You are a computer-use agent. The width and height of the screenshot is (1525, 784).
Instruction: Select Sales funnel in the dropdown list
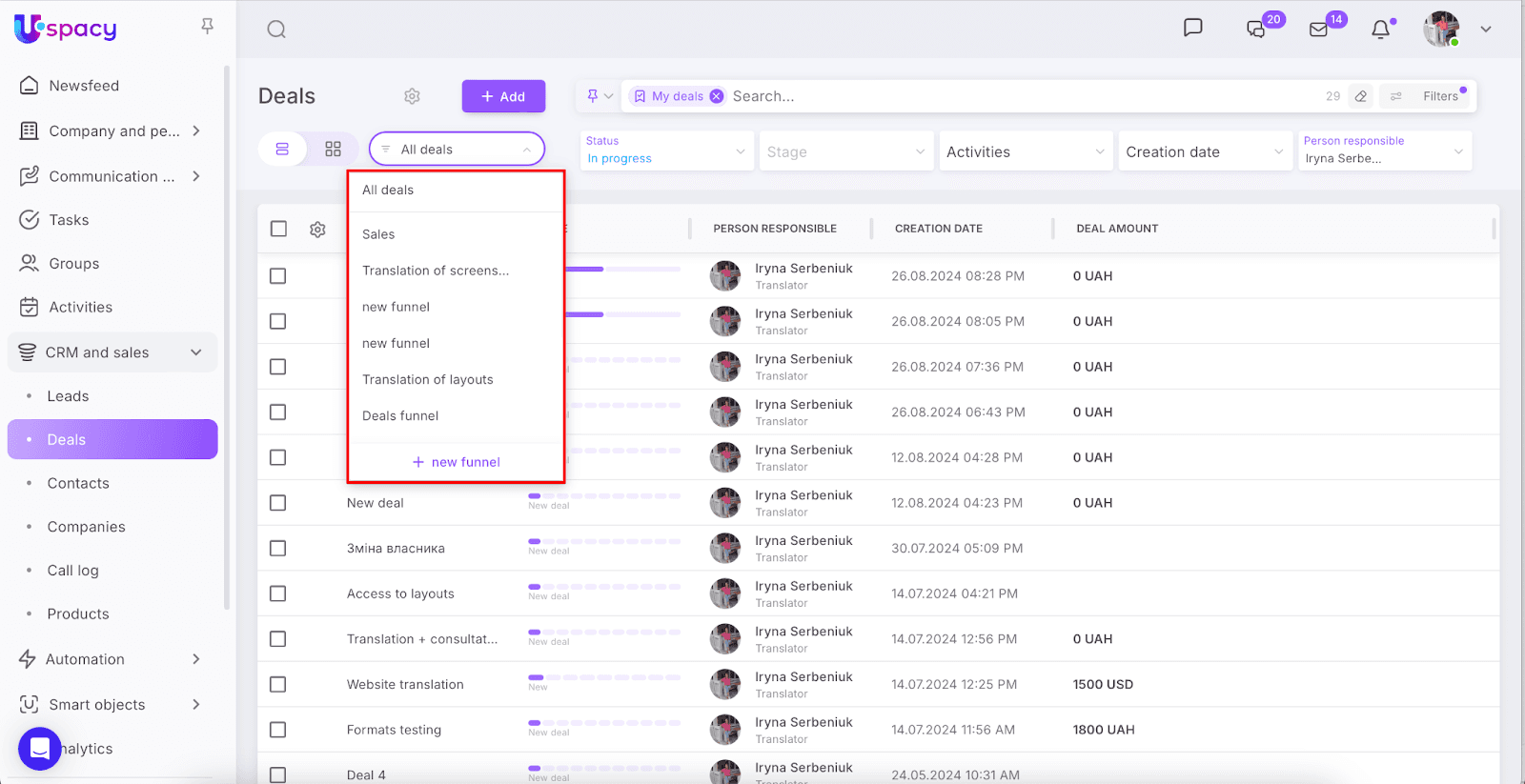pos(378,234)
